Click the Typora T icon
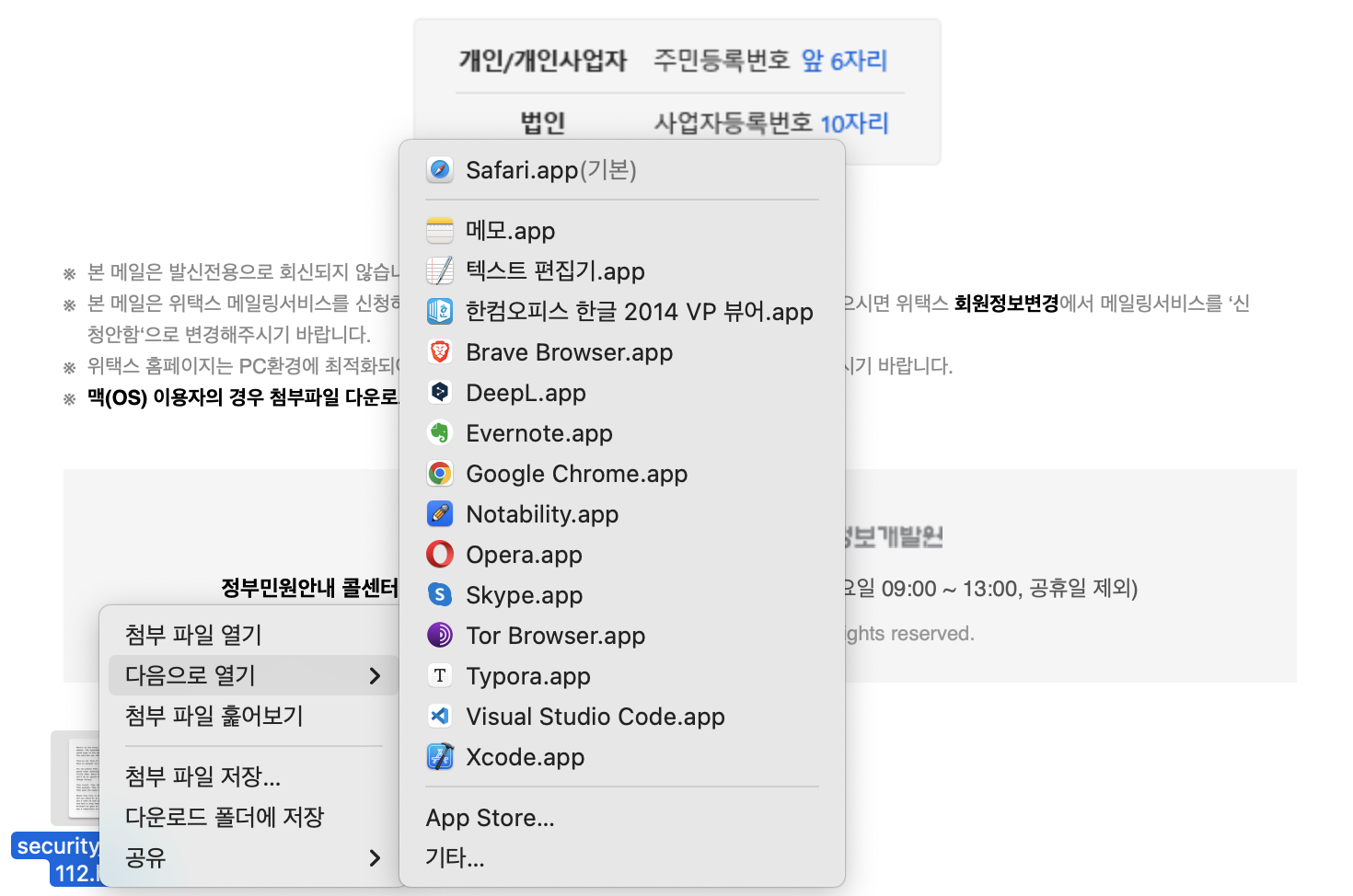 (440, 675)
